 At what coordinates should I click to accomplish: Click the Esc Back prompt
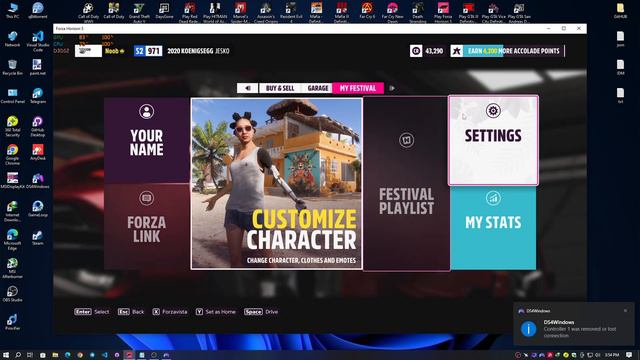[x=131, y=312]
